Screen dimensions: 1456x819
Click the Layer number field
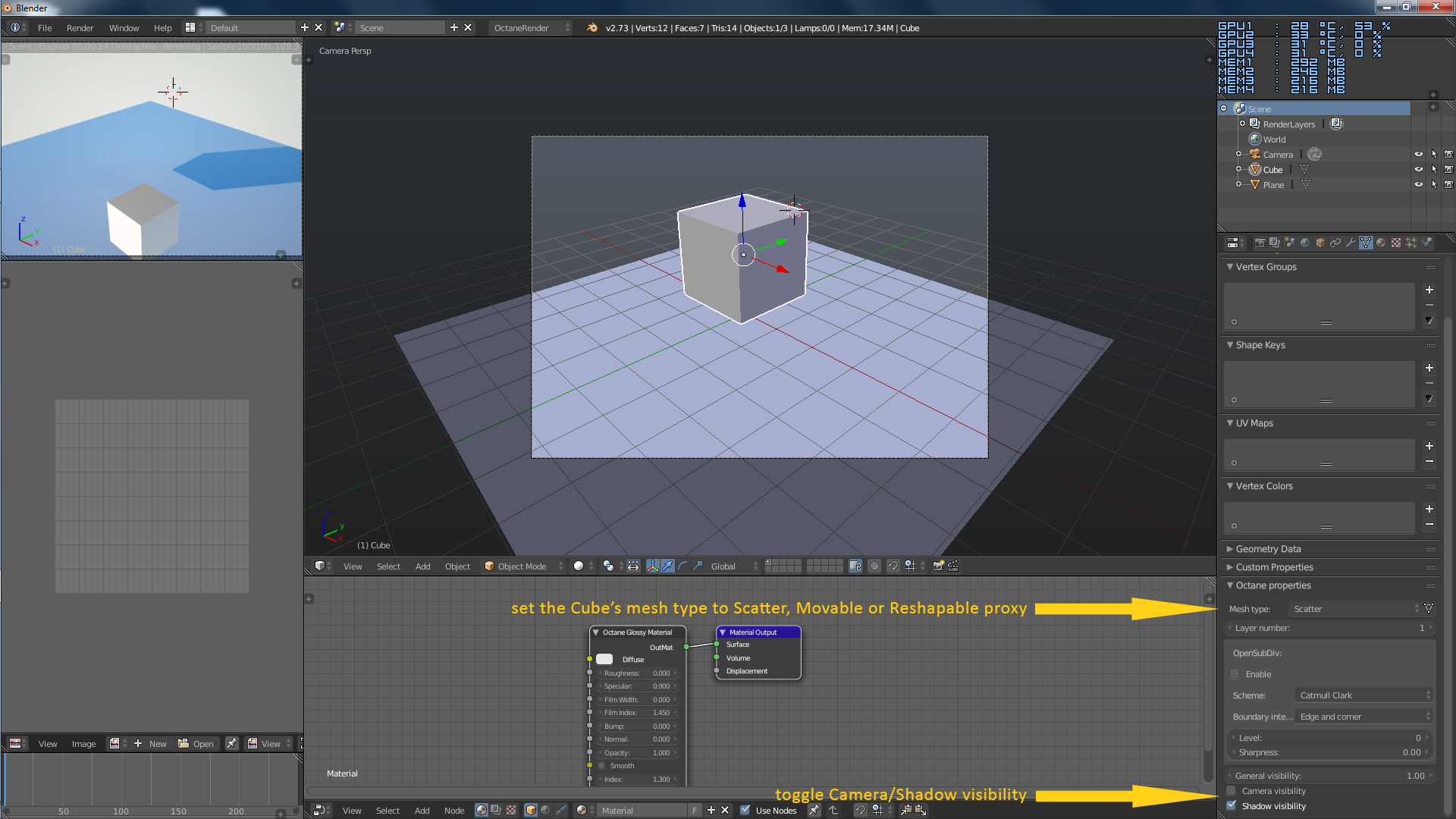click(1329, 628)
